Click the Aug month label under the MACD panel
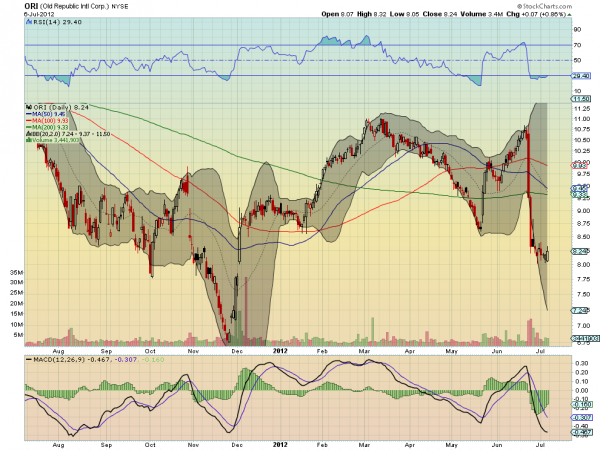 coord(58,445)
